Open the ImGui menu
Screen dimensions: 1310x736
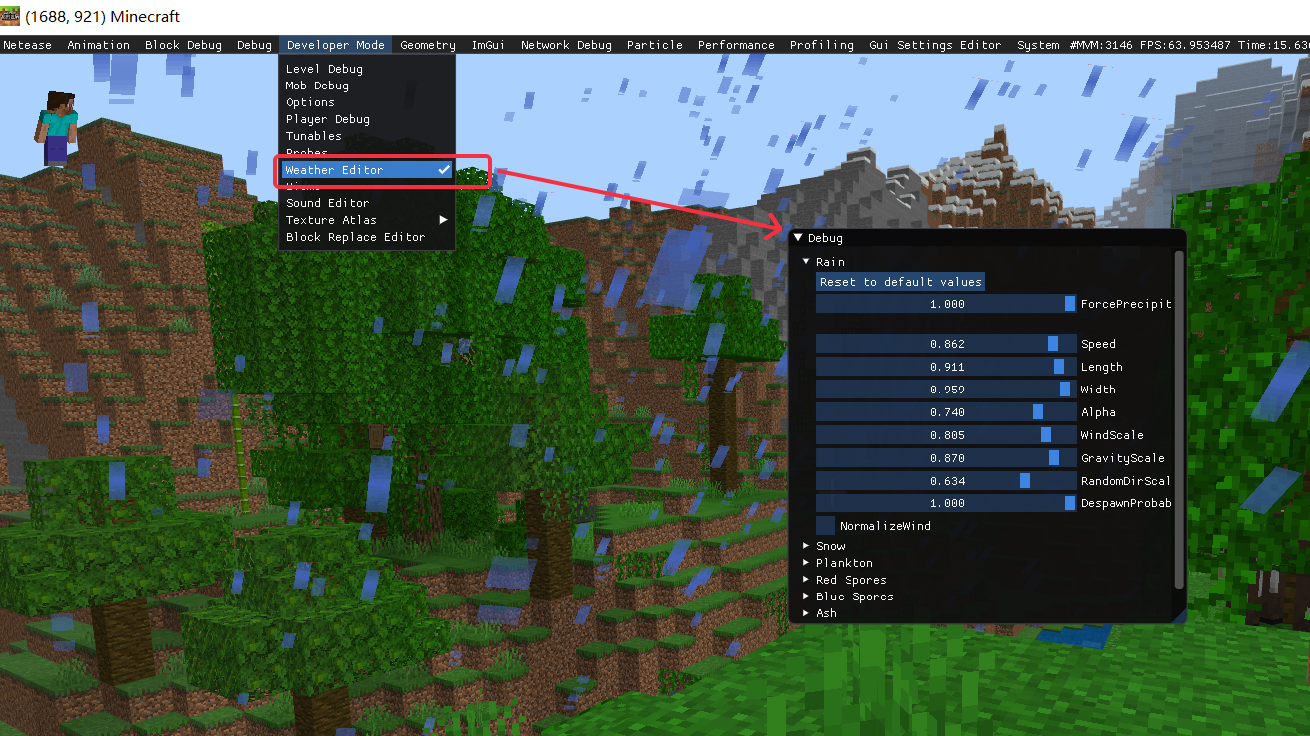click(488, 45)
